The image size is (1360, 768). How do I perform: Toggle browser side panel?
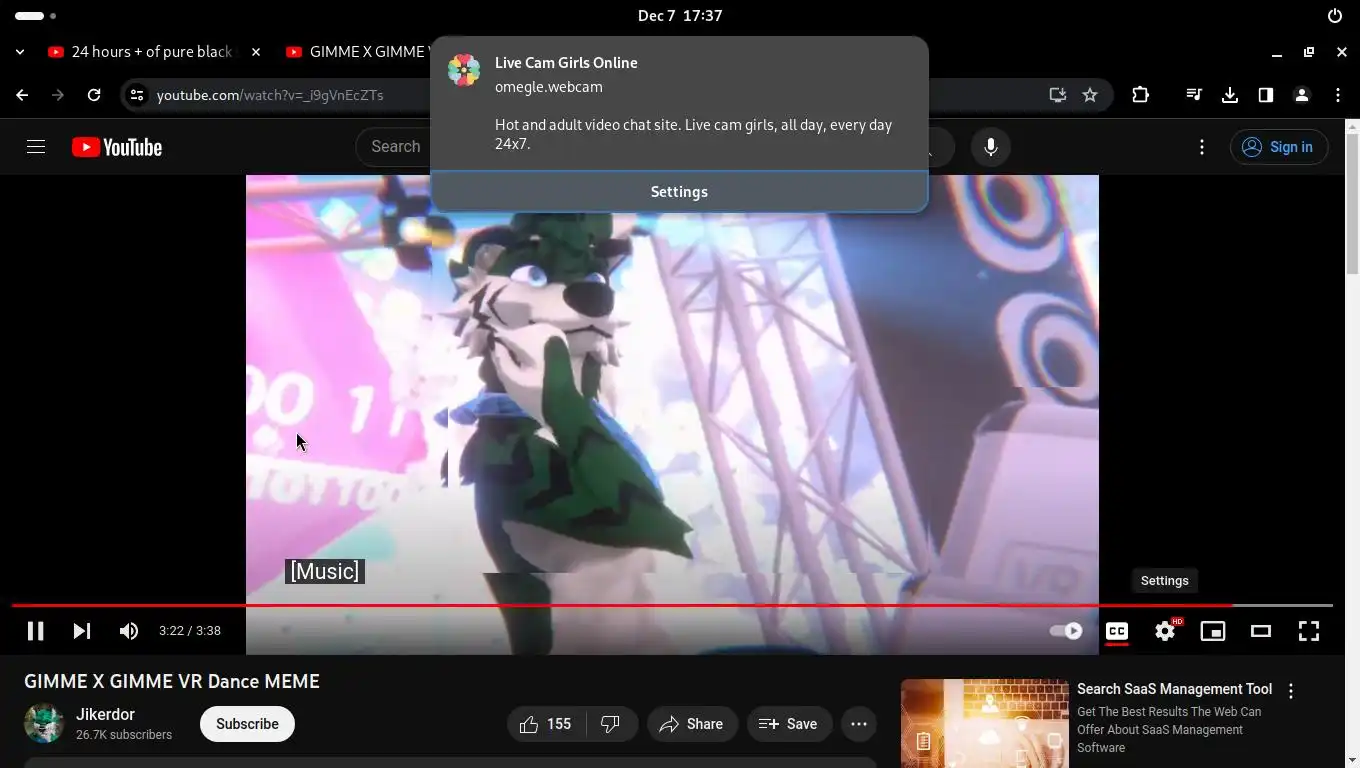click(1266, 95)
